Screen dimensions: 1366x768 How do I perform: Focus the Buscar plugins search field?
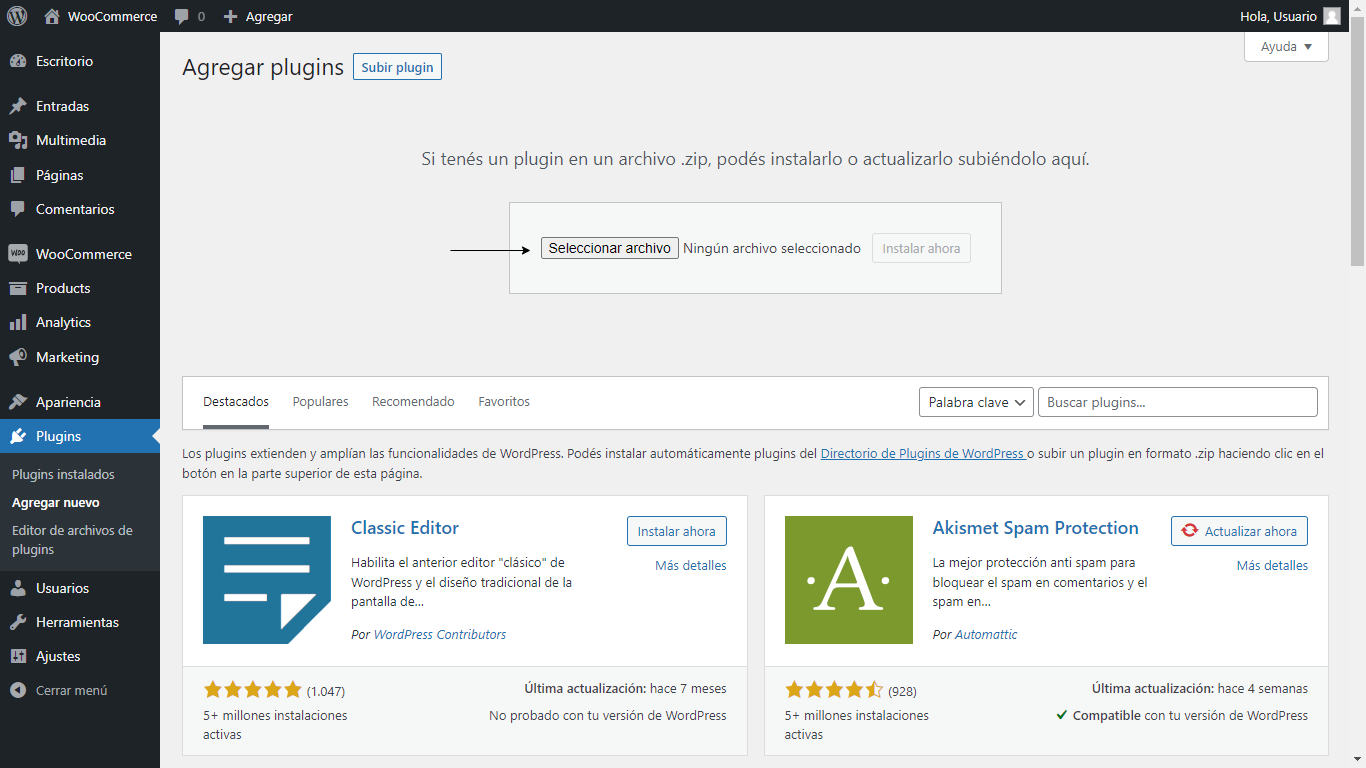coord(1178,402)
